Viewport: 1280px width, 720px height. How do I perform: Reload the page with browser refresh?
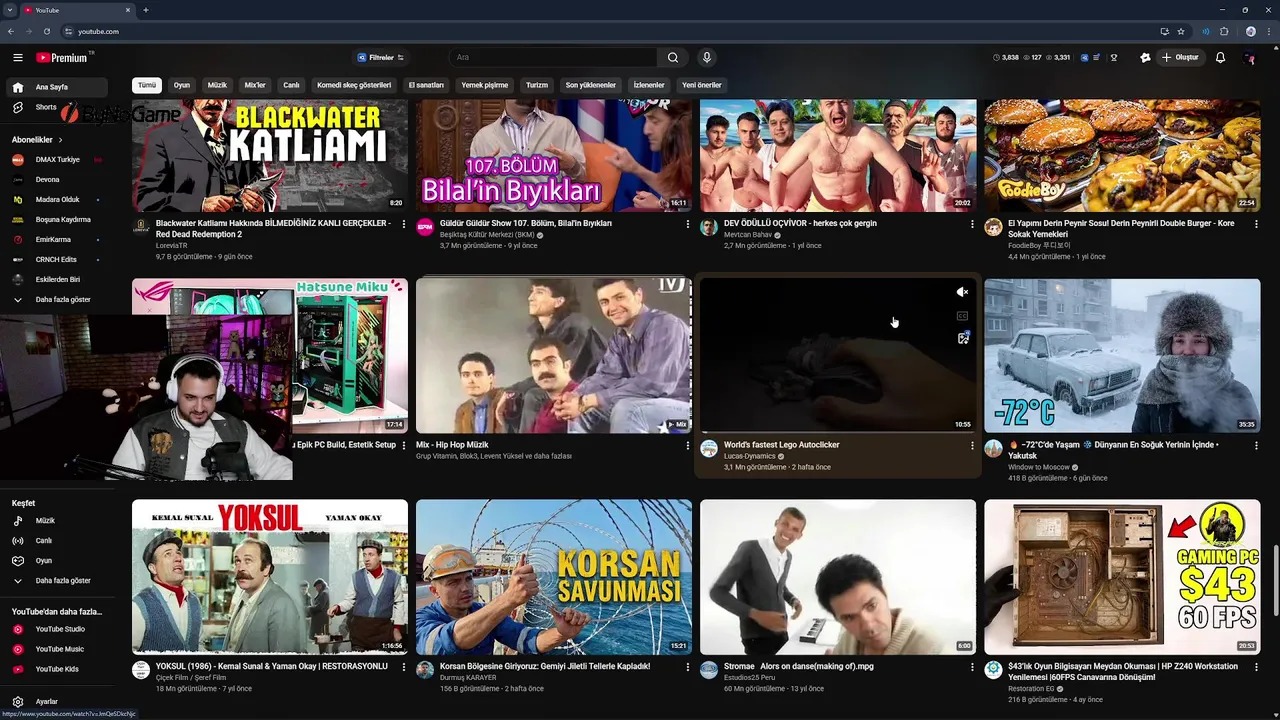pyautogui.click(x=47, y=31)
